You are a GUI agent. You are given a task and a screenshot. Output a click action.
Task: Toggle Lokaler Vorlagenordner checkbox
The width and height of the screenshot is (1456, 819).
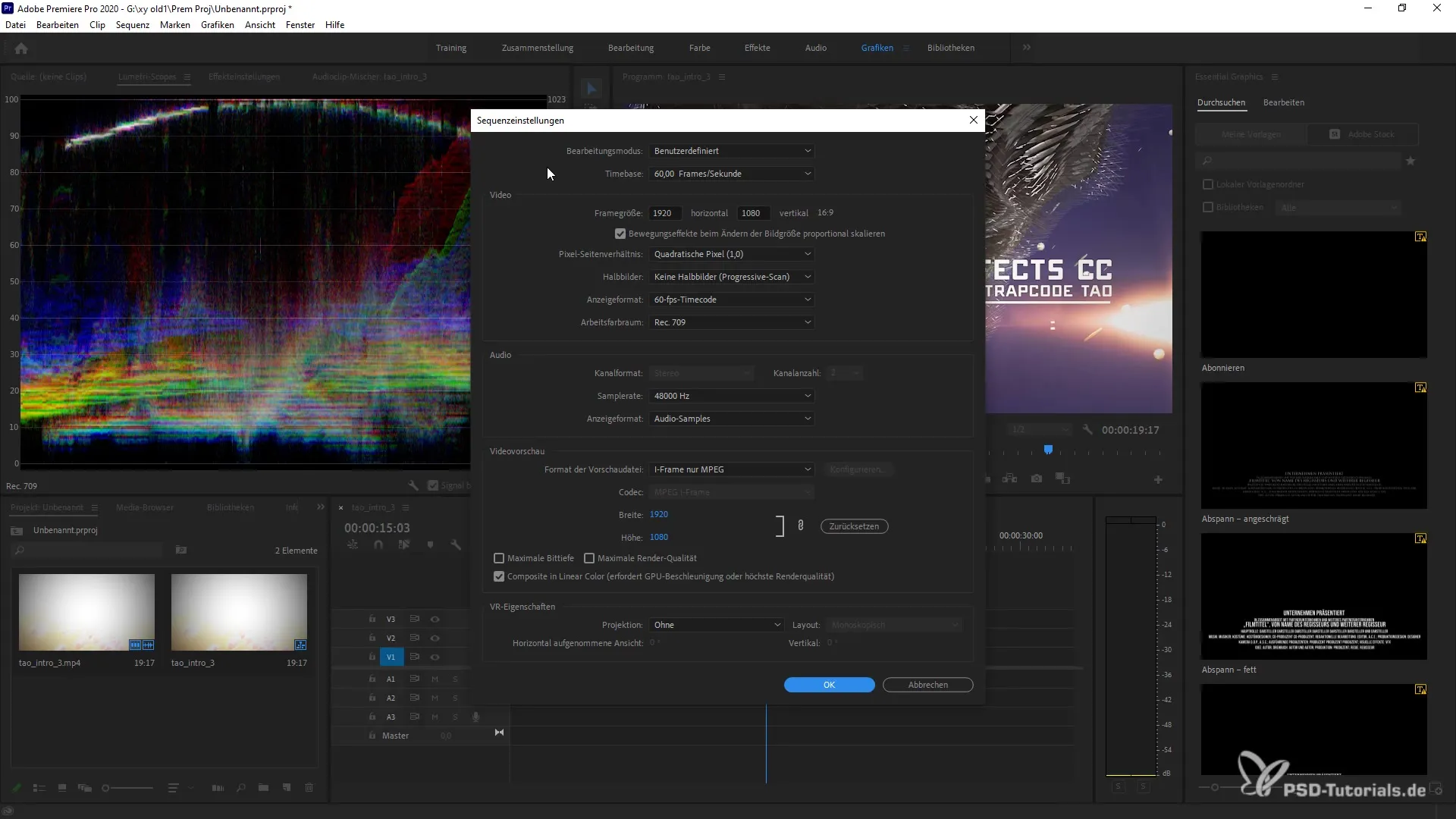tap(1208, 184)
